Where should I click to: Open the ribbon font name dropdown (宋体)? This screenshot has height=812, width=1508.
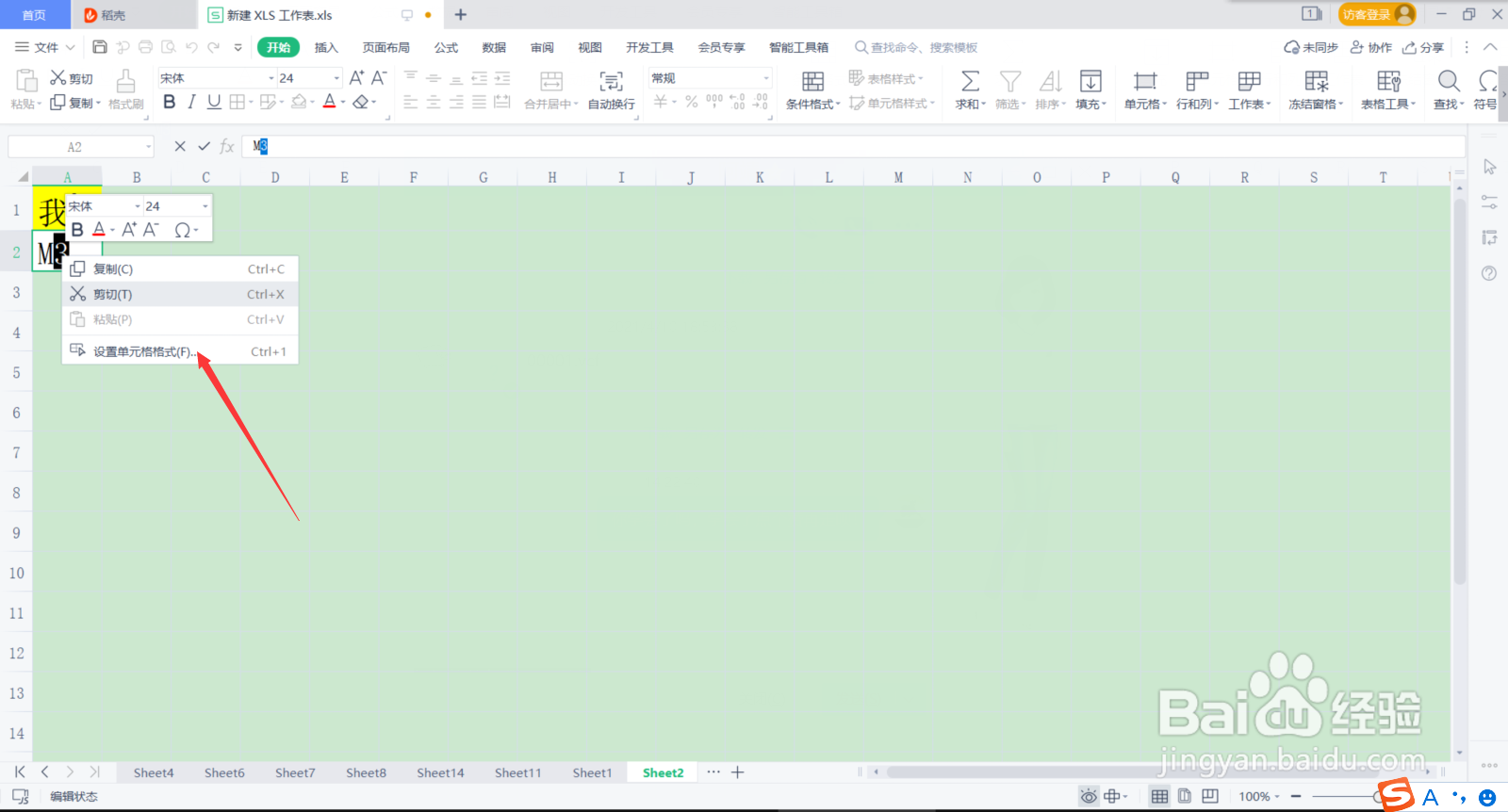pos(271,78)
